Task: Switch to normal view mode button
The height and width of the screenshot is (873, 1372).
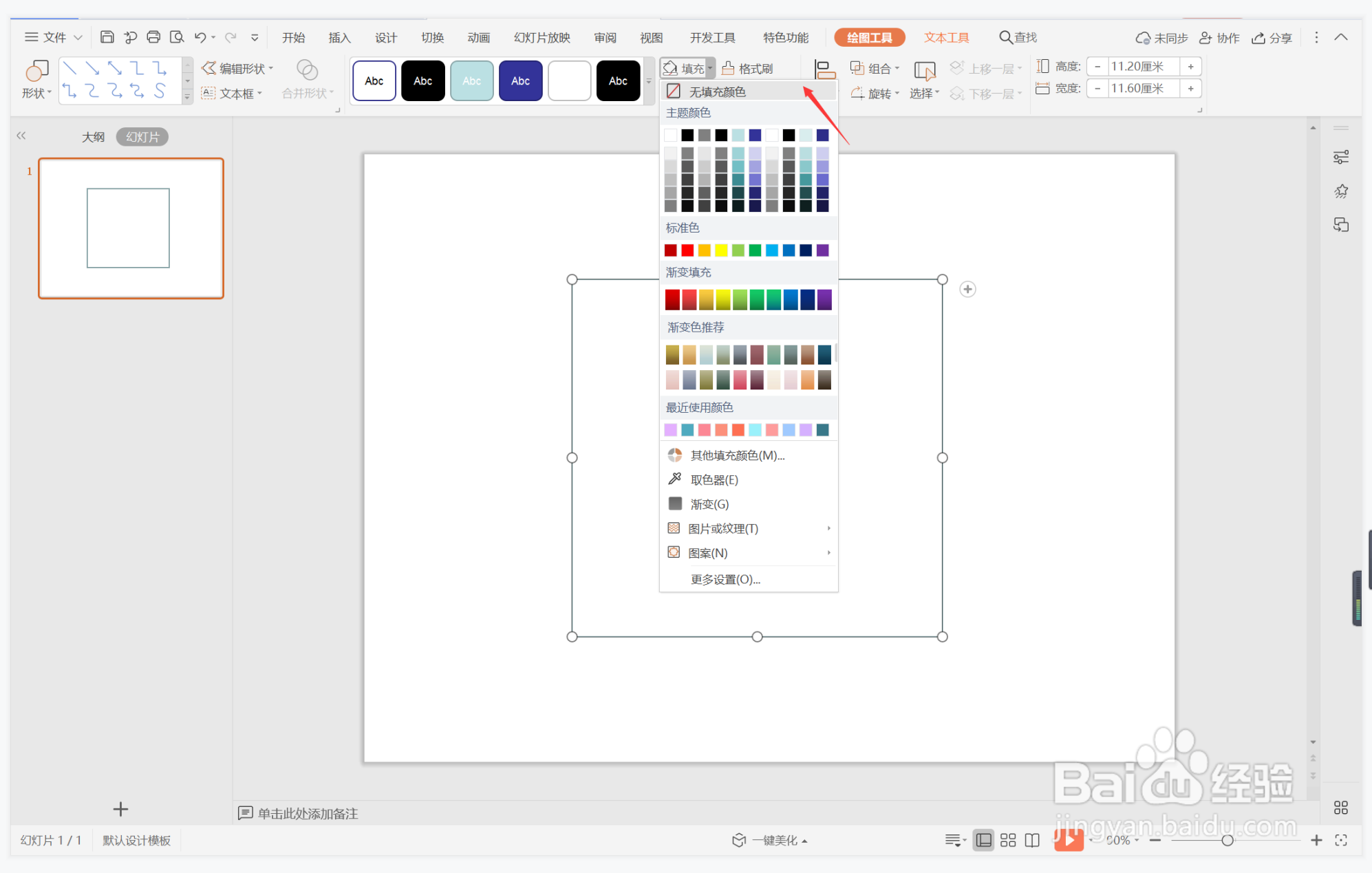Action: pos(984,840)
